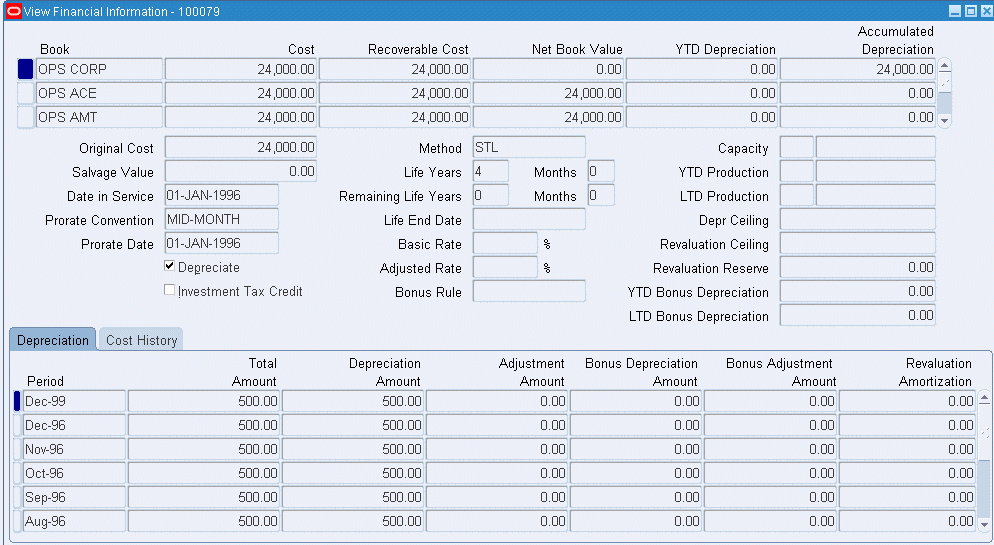Image resolution: width=994 pixels, height=545 pixels.
Task: Click the Life End Date field
Action: tap(529, 219)
